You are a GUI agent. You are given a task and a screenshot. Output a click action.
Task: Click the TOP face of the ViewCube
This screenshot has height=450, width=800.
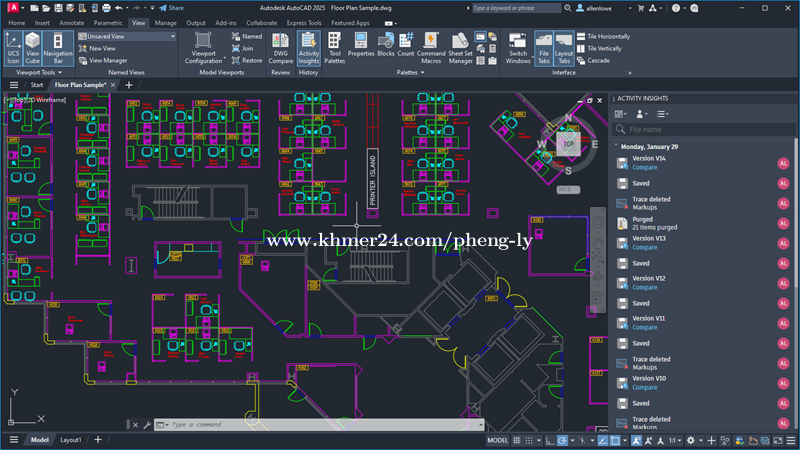568,144
